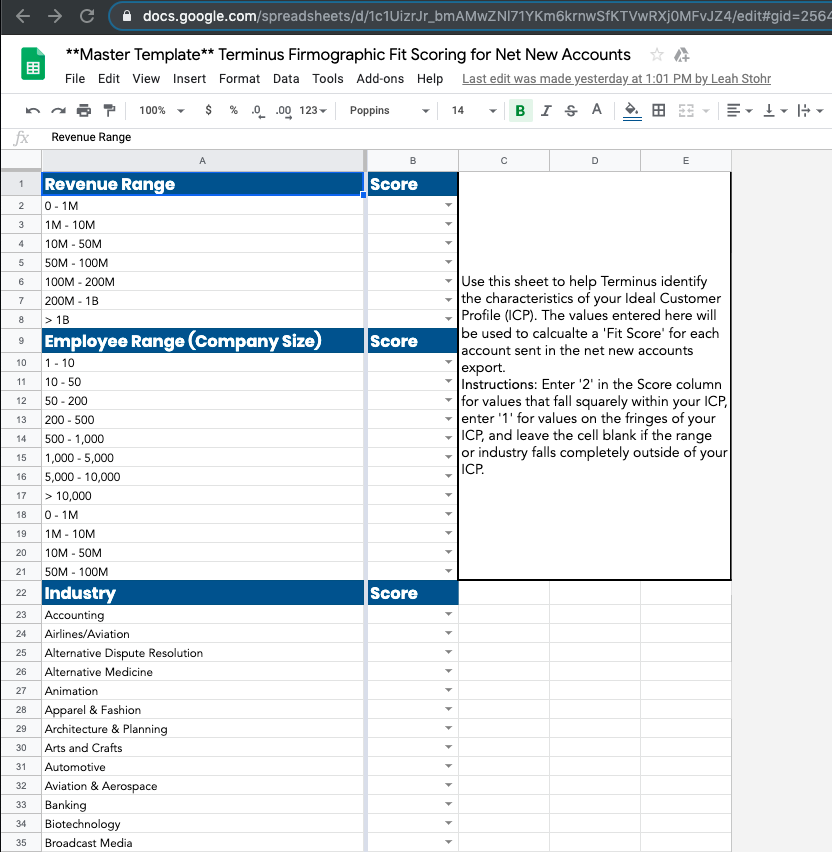Screen dimensions: 832x852
Task: Star this spreadsheet
Action: [657, 55]
